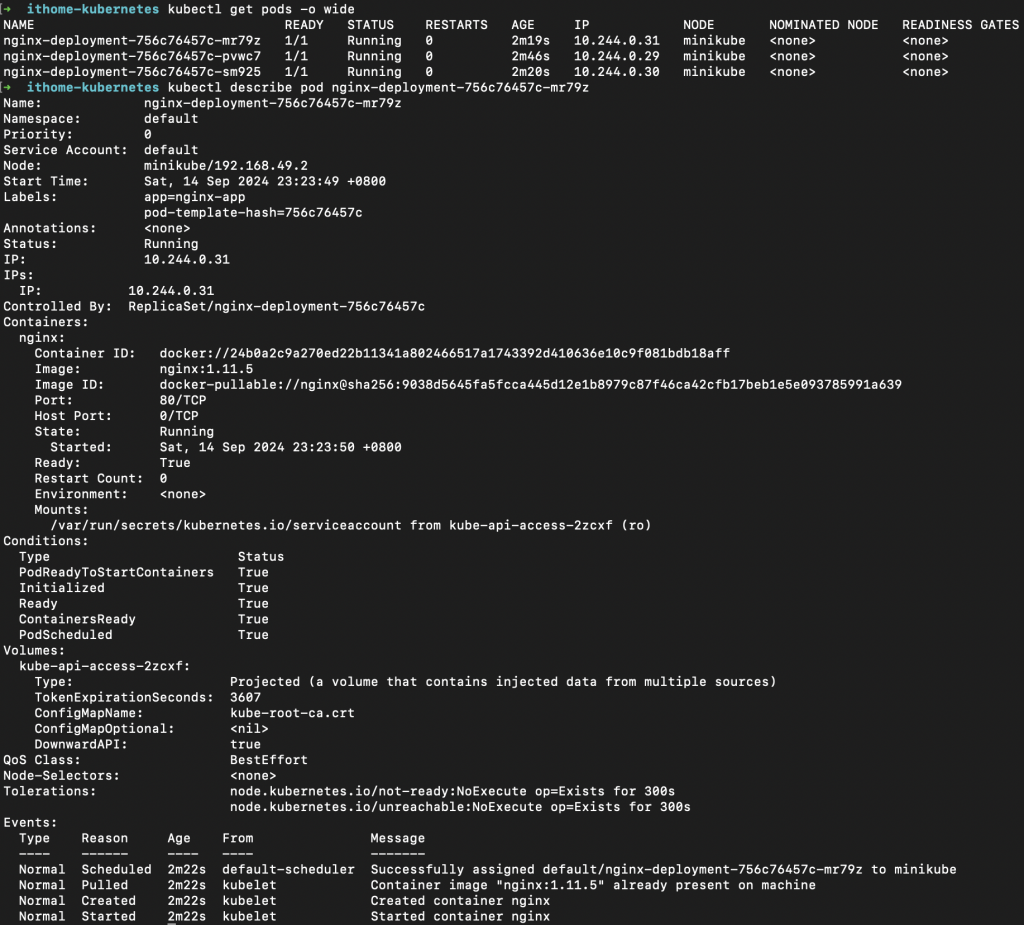Click the Image ID sha256 string
This screenshot has width=1024, height=925.
coord(530,385)
